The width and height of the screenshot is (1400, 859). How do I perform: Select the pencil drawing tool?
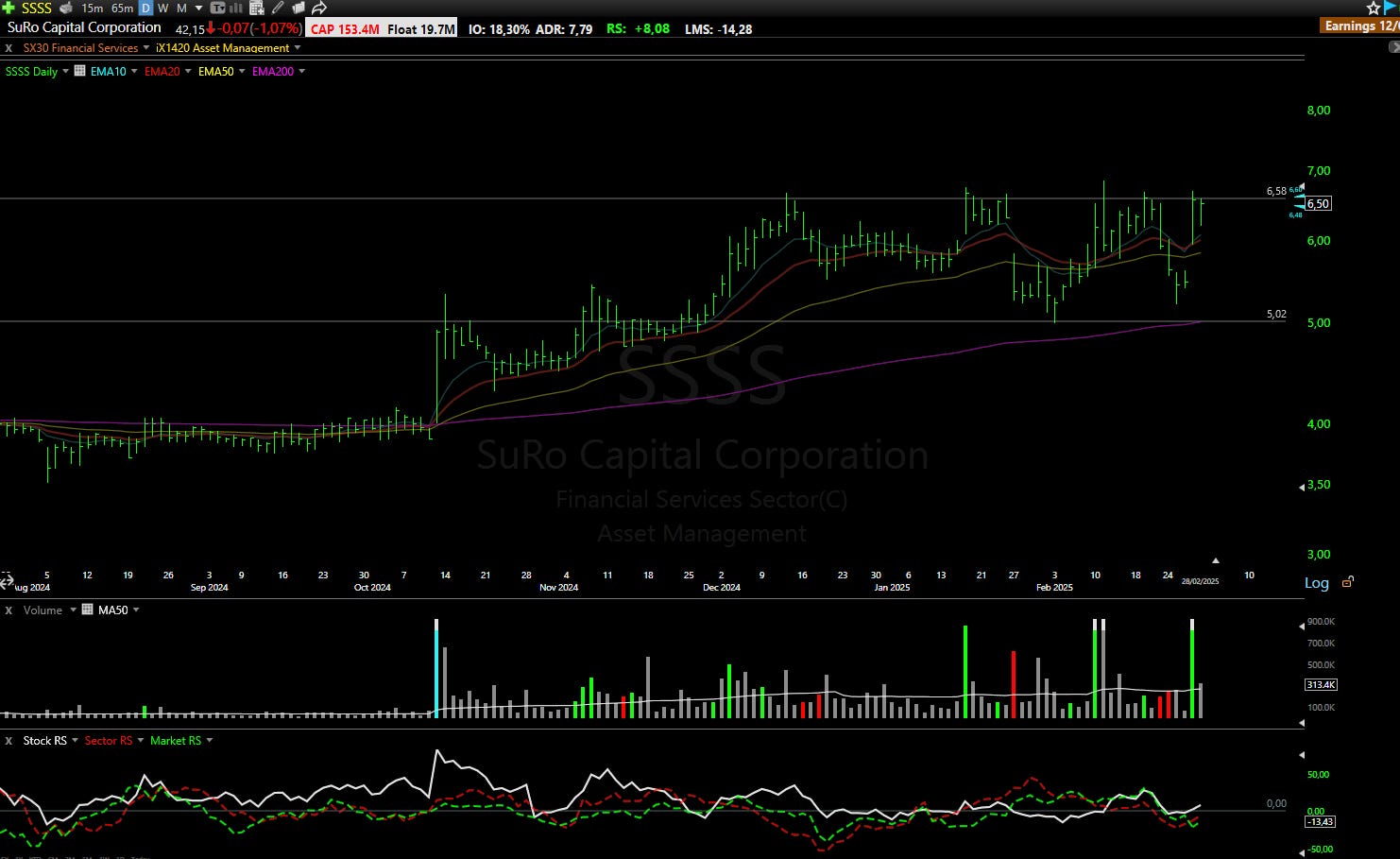[277, 8]
